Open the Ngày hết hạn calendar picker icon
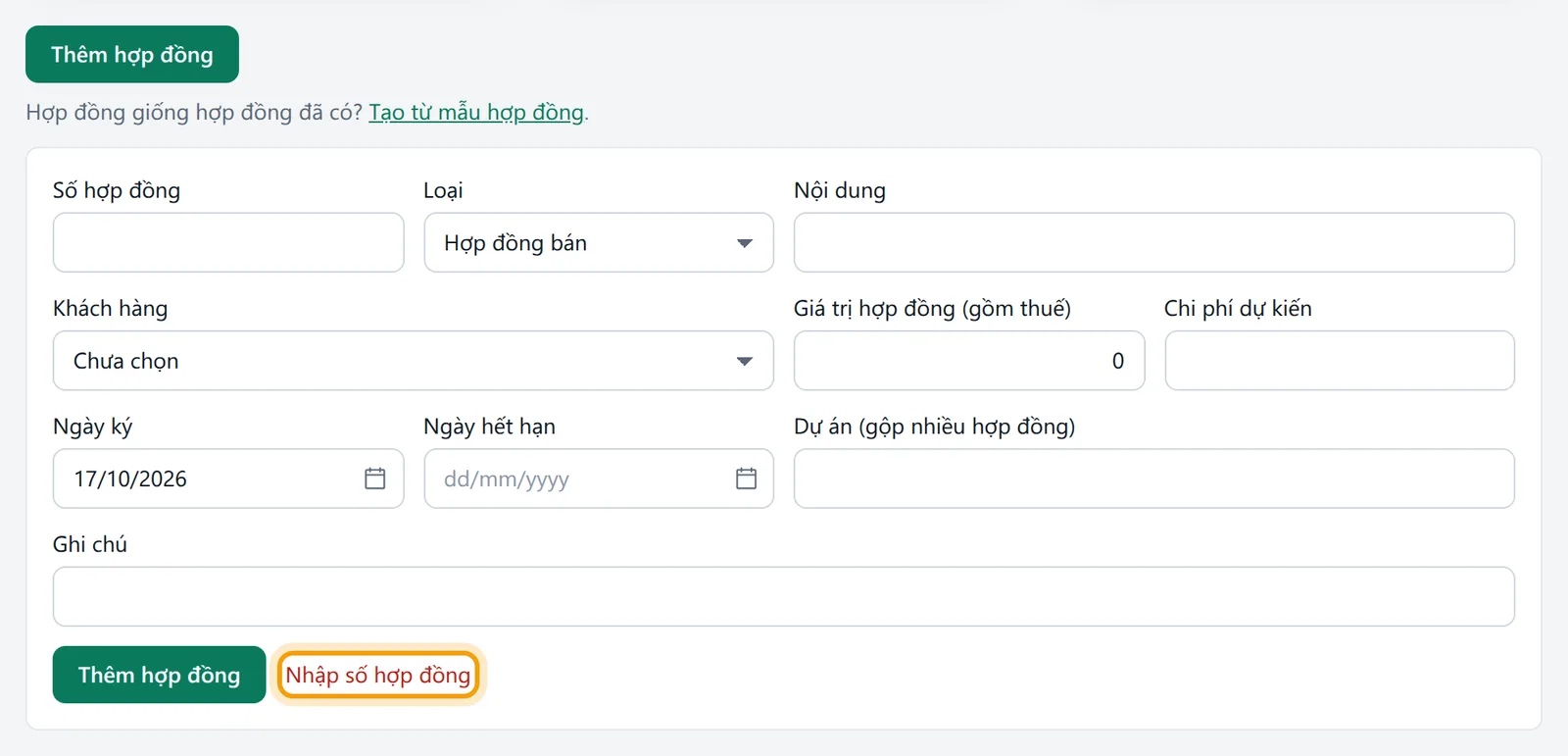1568x756 pixels. coord(746,479)
